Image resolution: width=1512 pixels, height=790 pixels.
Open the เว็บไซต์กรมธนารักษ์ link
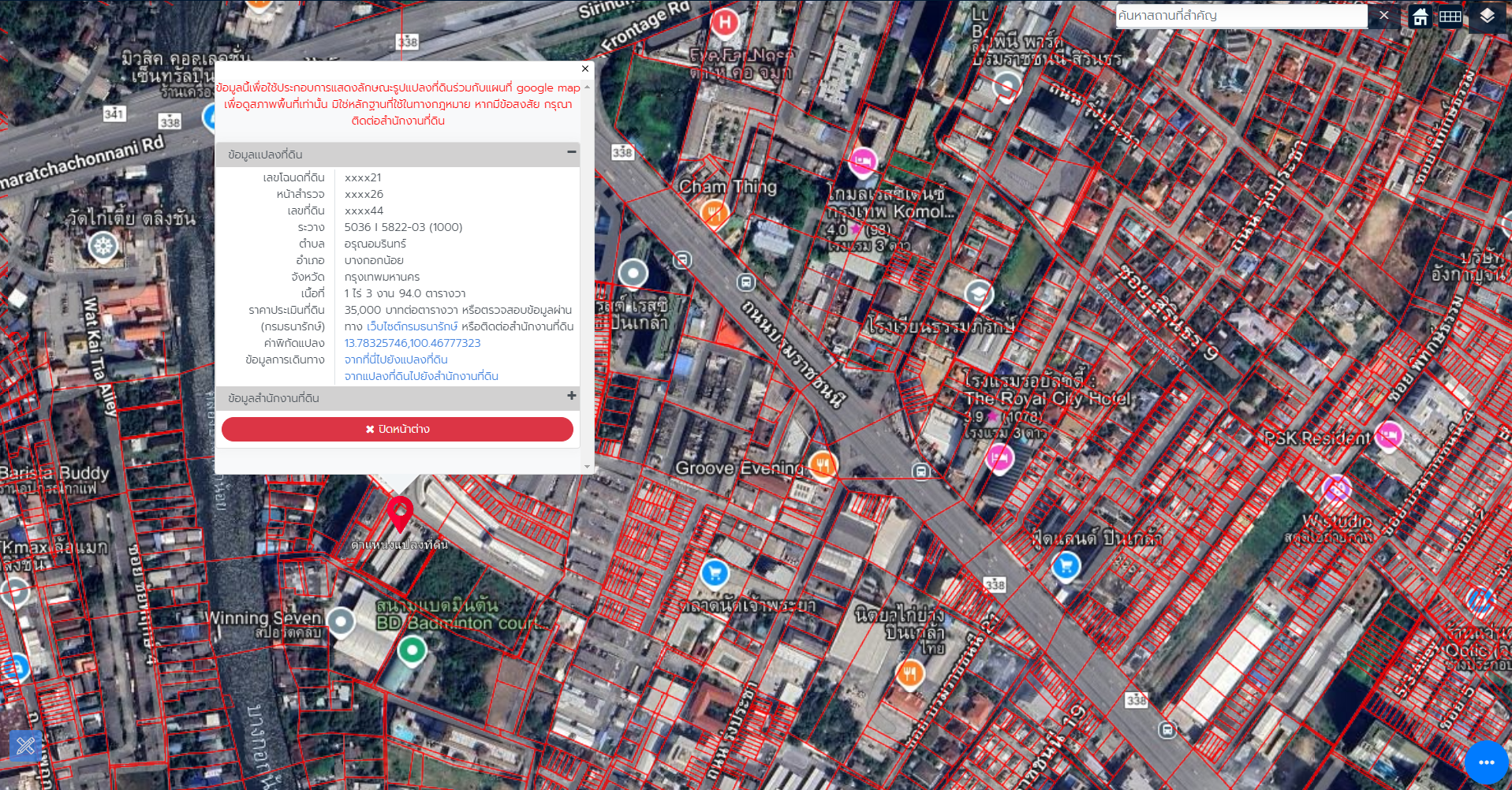click(x=412, y=326)
